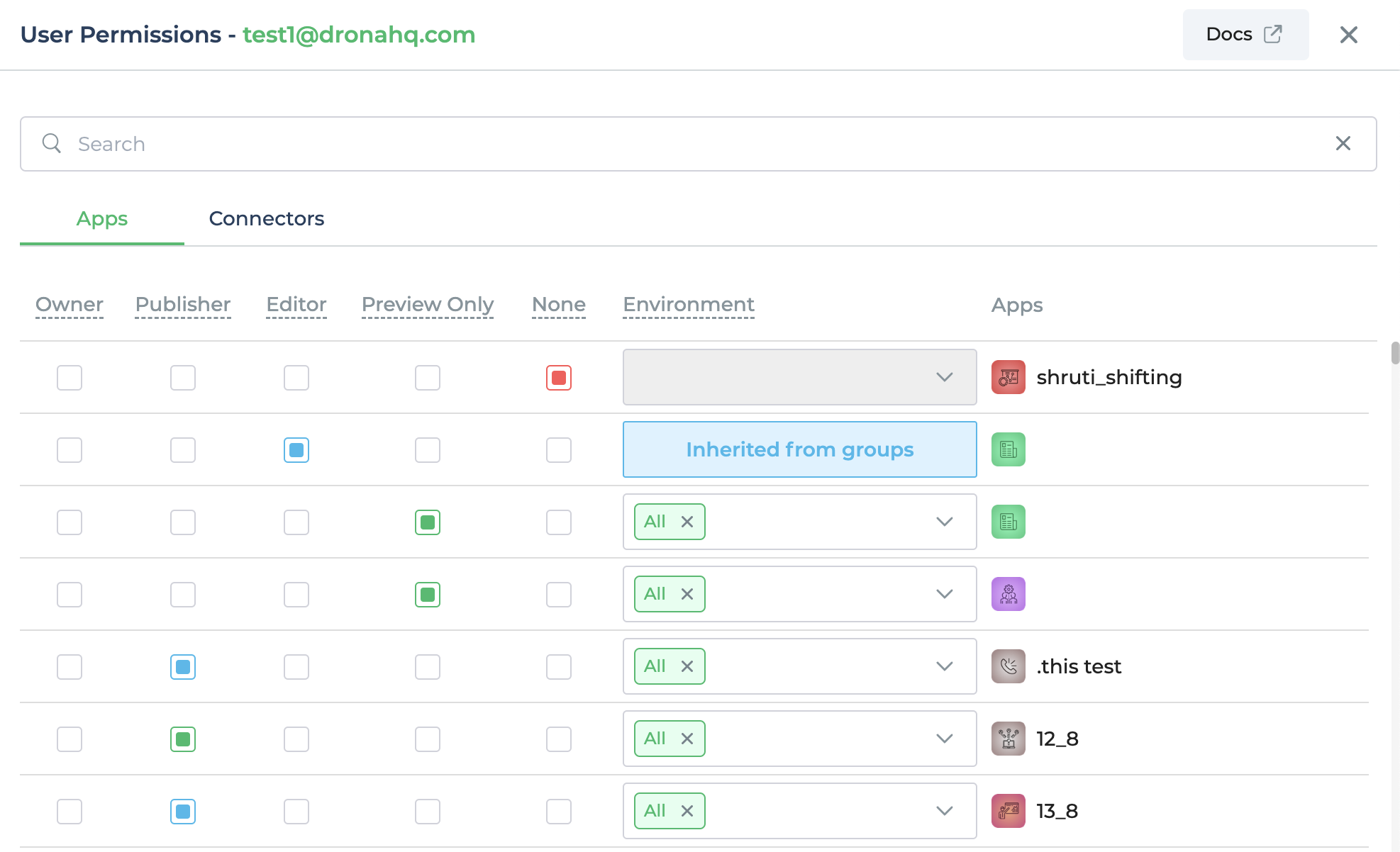Clear the All environment tag for .this test
1400x852 pixels.
(686, 666)
